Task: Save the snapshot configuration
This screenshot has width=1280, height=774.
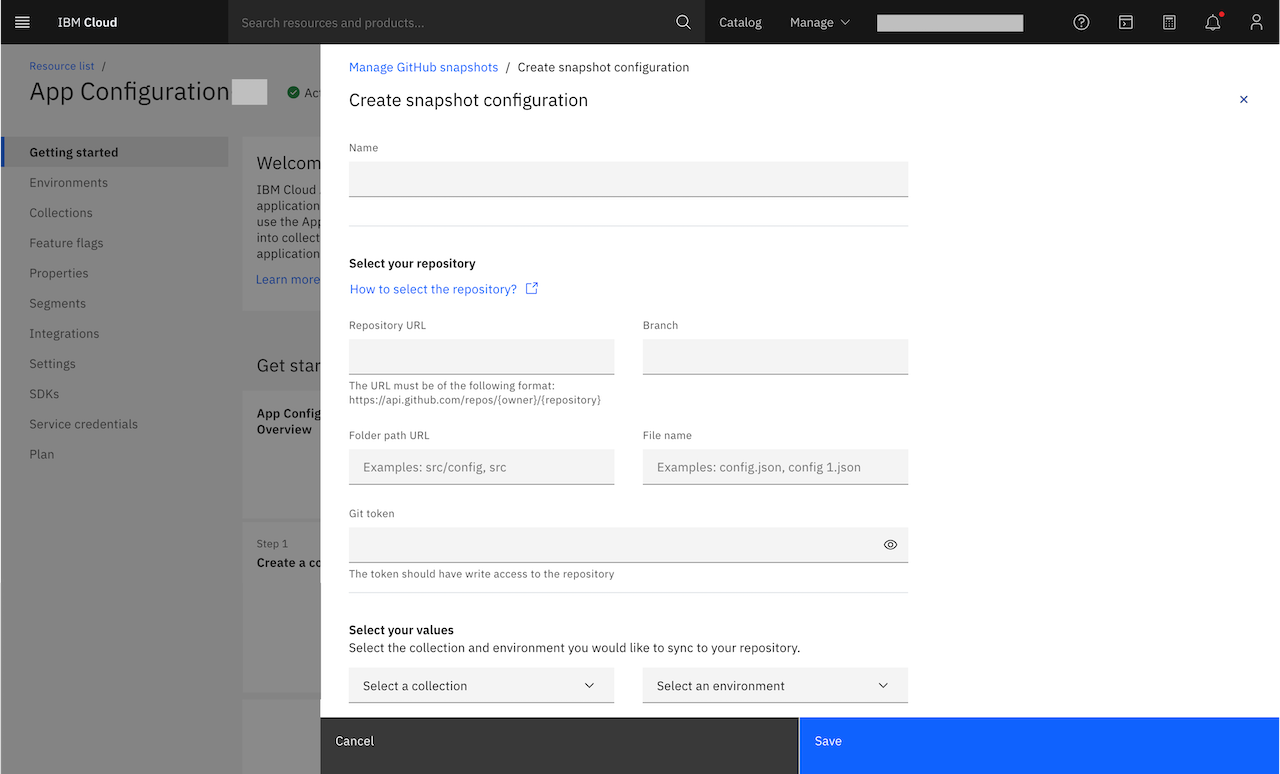Action: [1040, 741]
